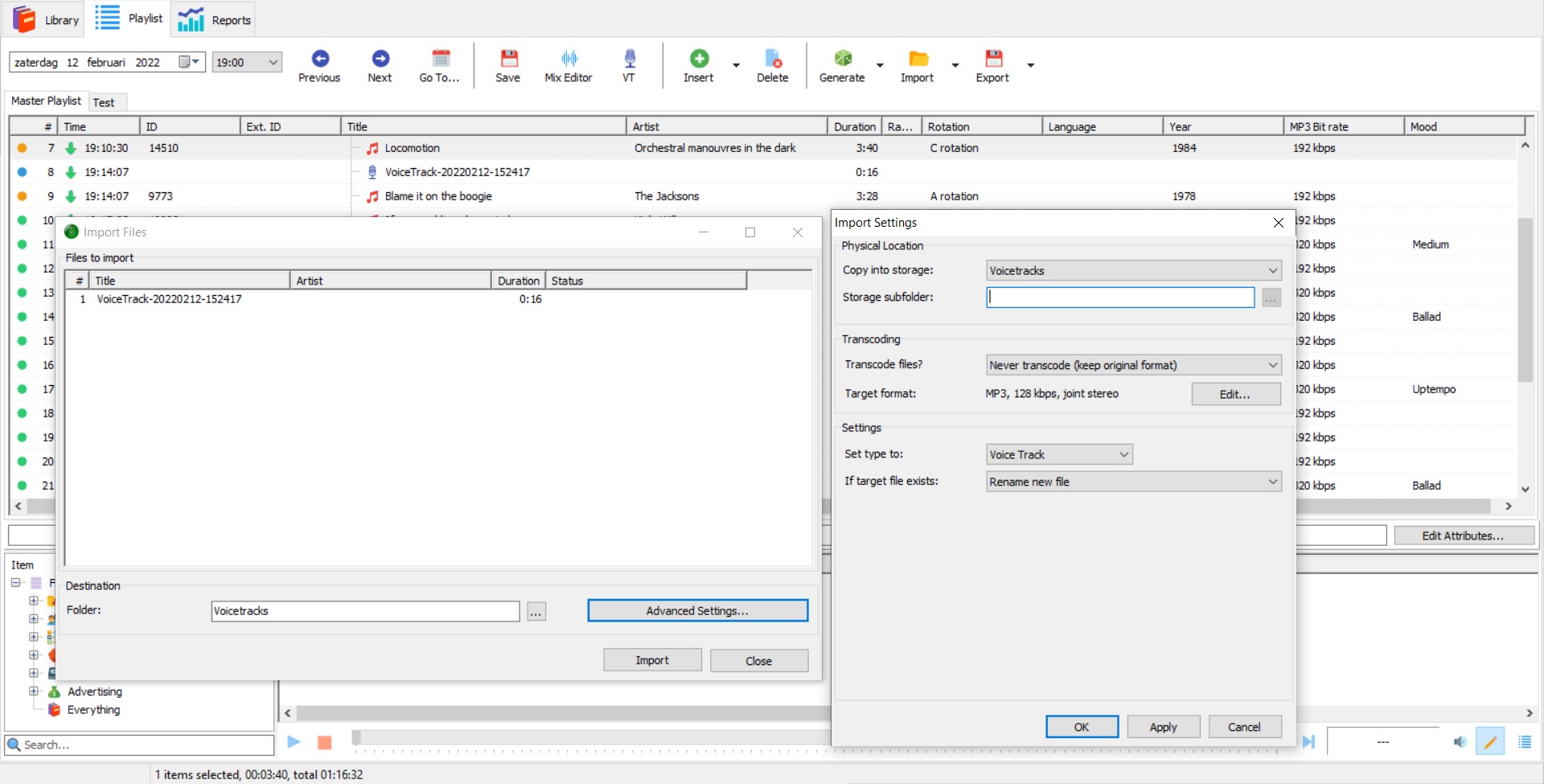Image resolution: width=1544 pixels, height=784 pixels.
Task: Click the Previous arrow icon
Action: [320, 59]
